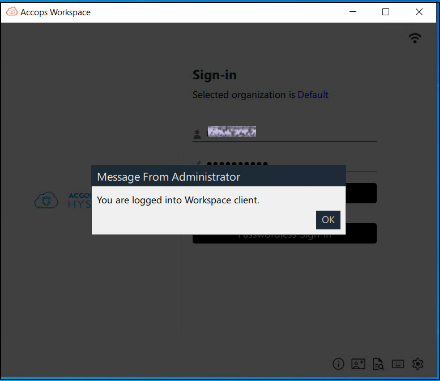Select 'You are logged into Workspace client.' text
Viewport: 440px width, 381px height.
[178, 200]
